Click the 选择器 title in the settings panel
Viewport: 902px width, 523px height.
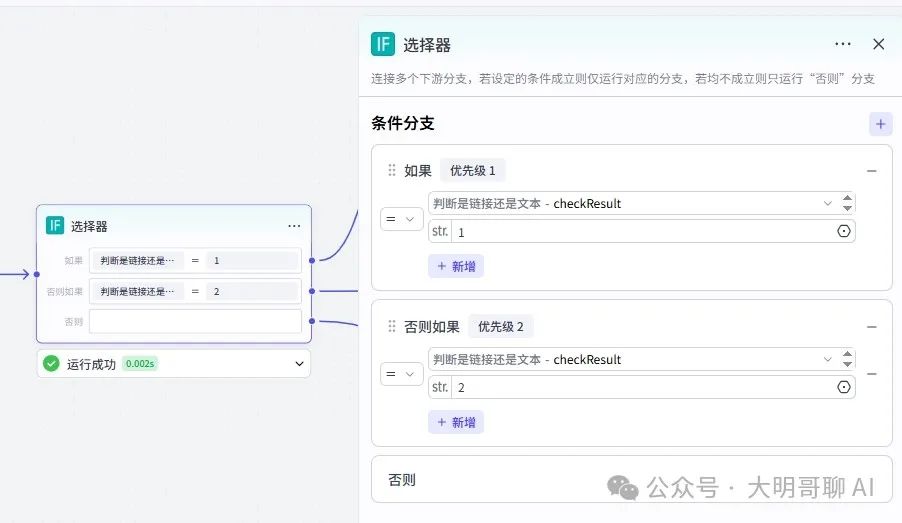427,45
